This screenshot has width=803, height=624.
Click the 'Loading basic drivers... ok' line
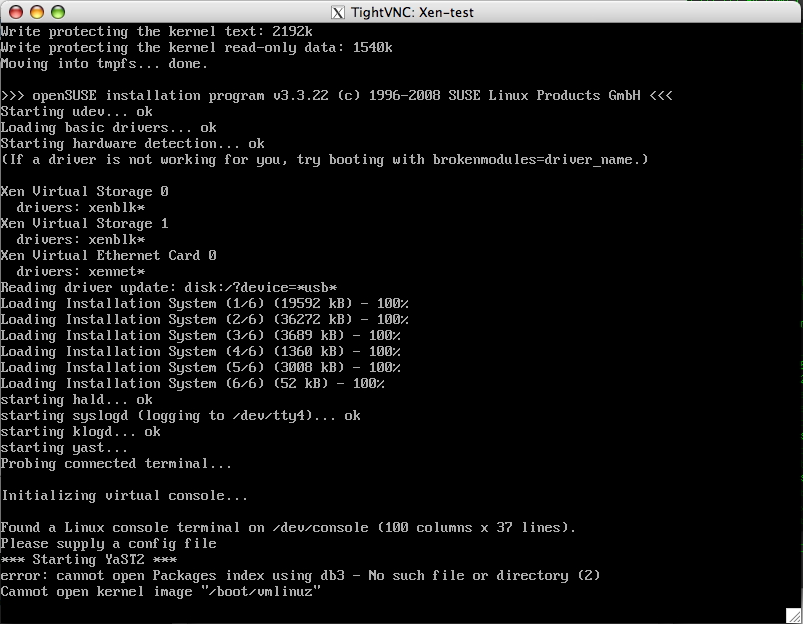(108, 128)
